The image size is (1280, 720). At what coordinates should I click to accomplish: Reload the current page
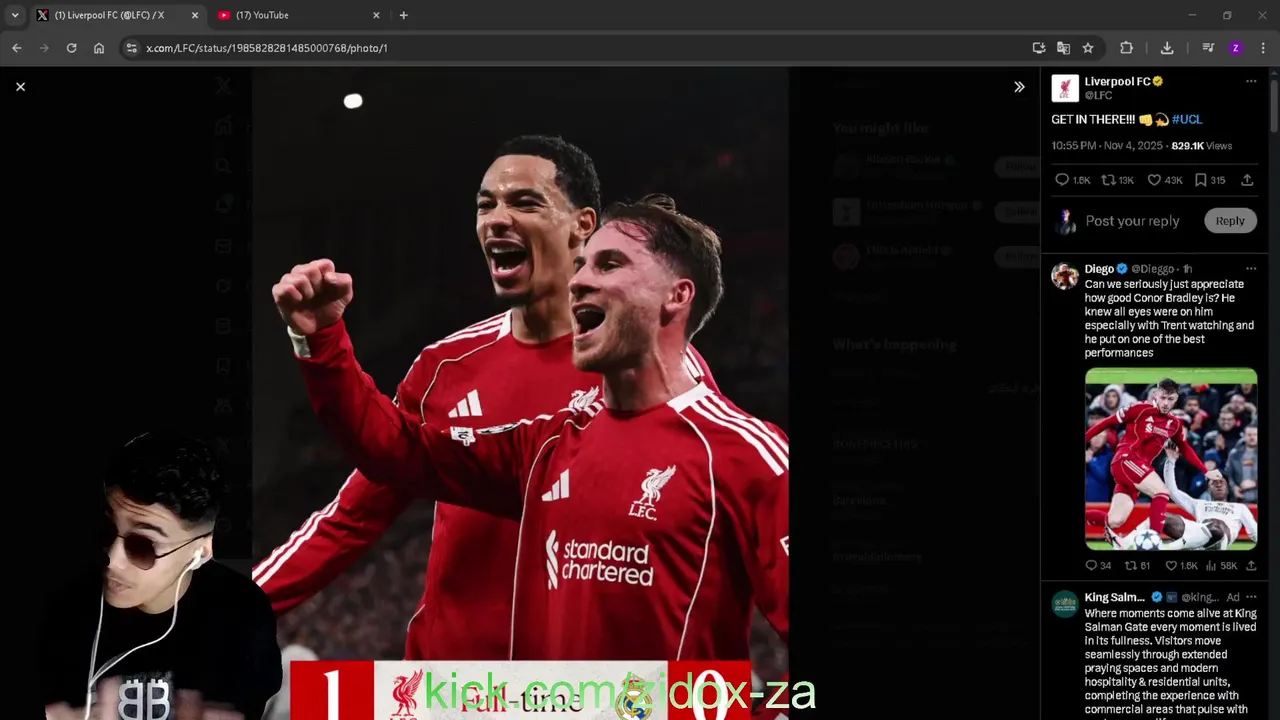71,48
